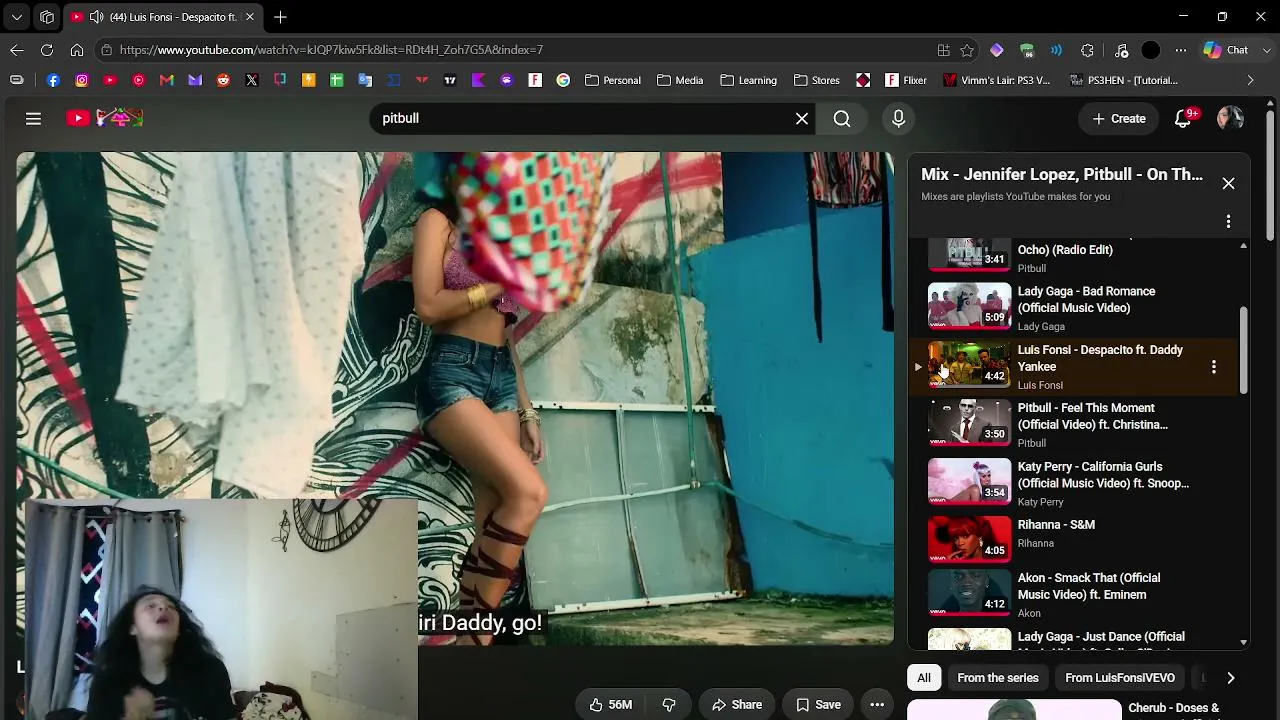This screenshot has height=720, width=1280.
Task: Start voice search with the microphone
Action: coord(898,118)
